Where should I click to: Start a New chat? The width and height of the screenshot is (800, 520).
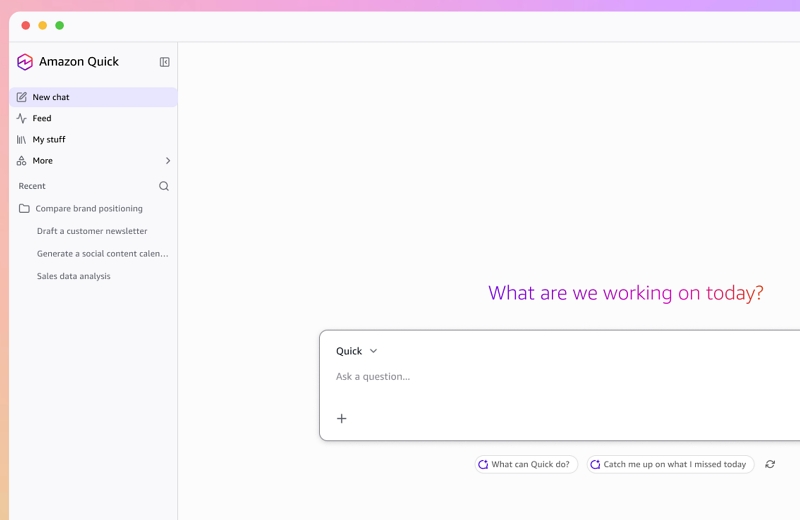tap(93, 97)
